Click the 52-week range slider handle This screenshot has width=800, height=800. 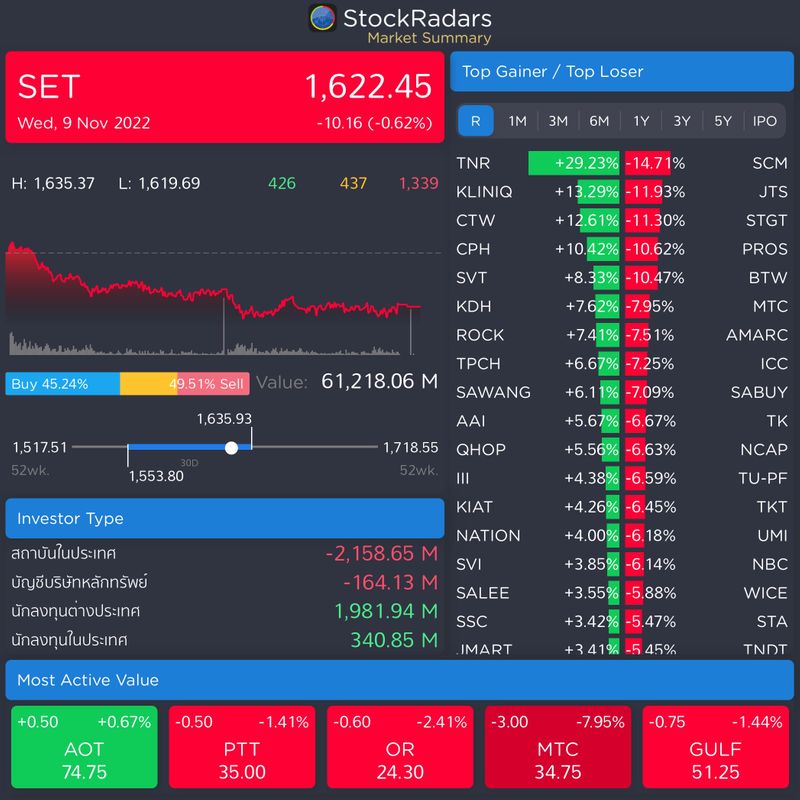pyautogui.click(x=232, y=447)
